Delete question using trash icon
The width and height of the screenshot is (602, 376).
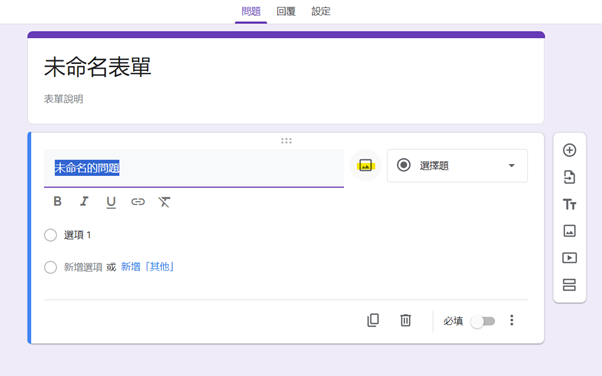coord(405,320)
